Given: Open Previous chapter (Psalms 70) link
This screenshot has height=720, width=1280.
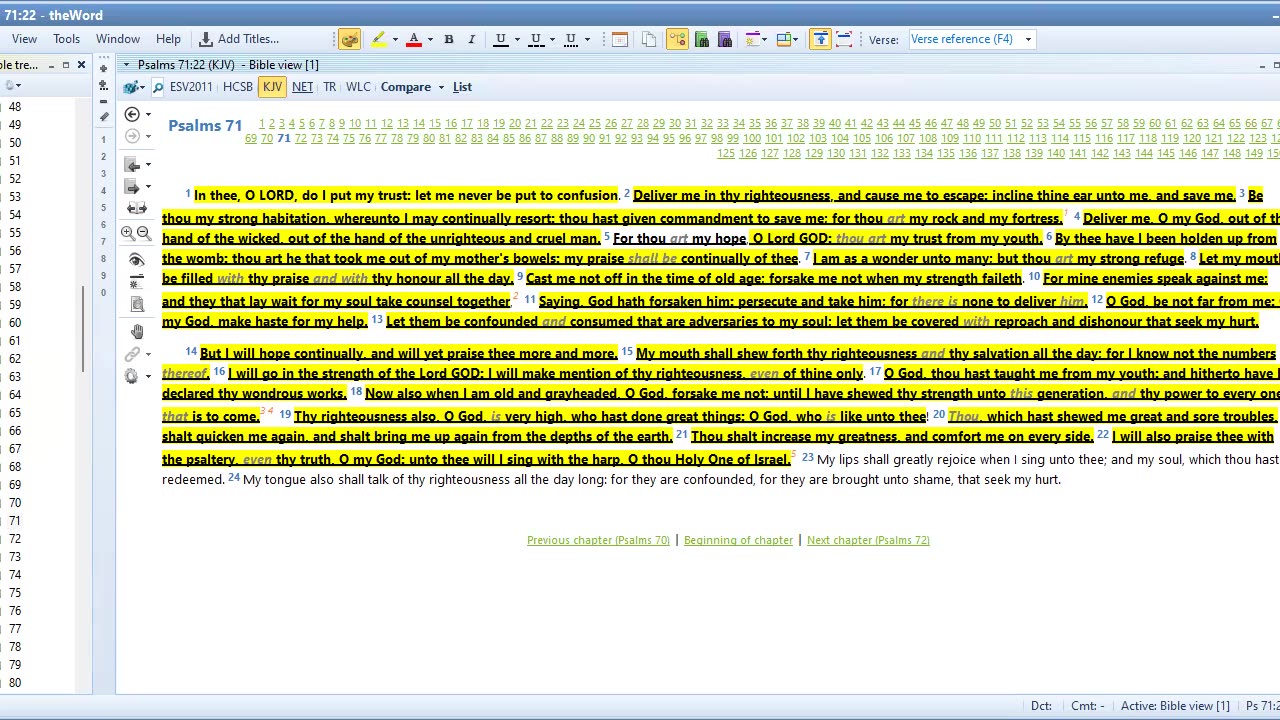Looking at the screenshot, I should 598,540.
